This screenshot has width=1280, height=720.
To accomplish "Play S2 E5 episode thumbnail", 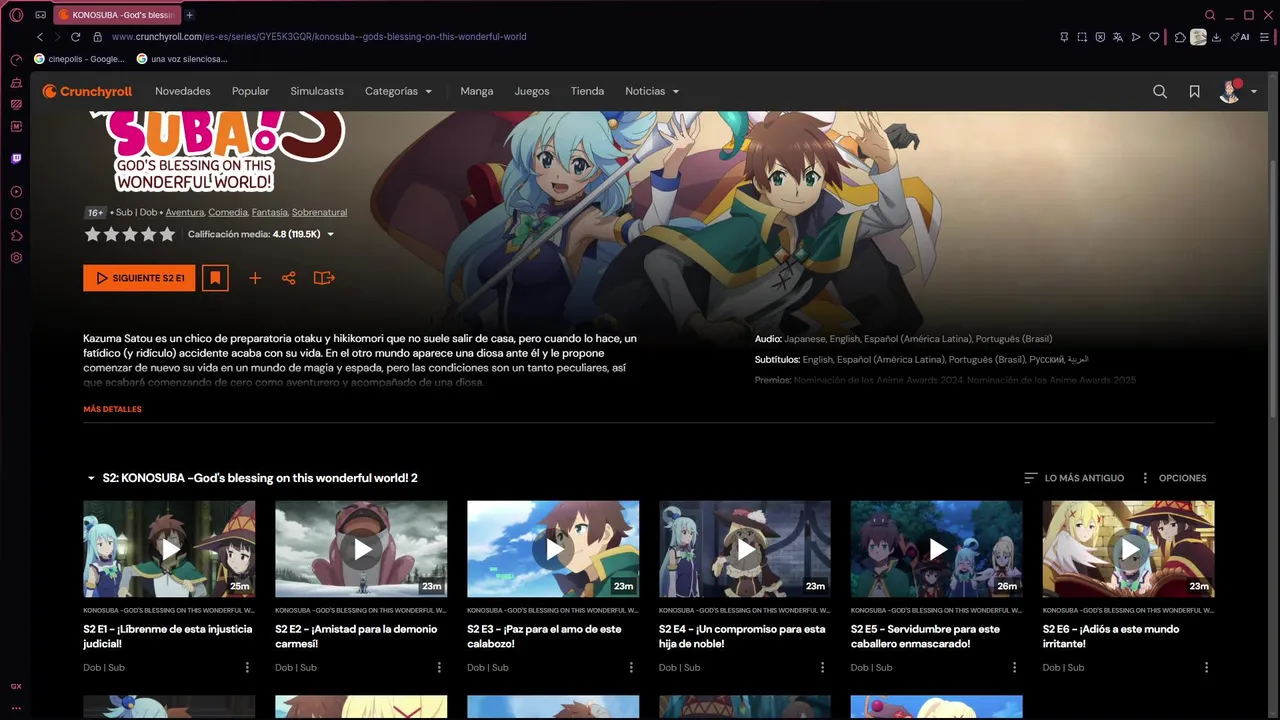I will point(937,549).
